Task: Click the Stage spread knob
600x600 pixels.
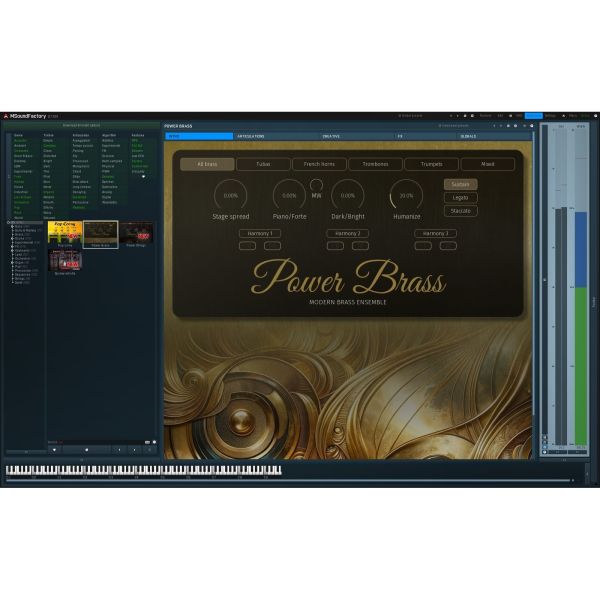Action: click(230, 196)
